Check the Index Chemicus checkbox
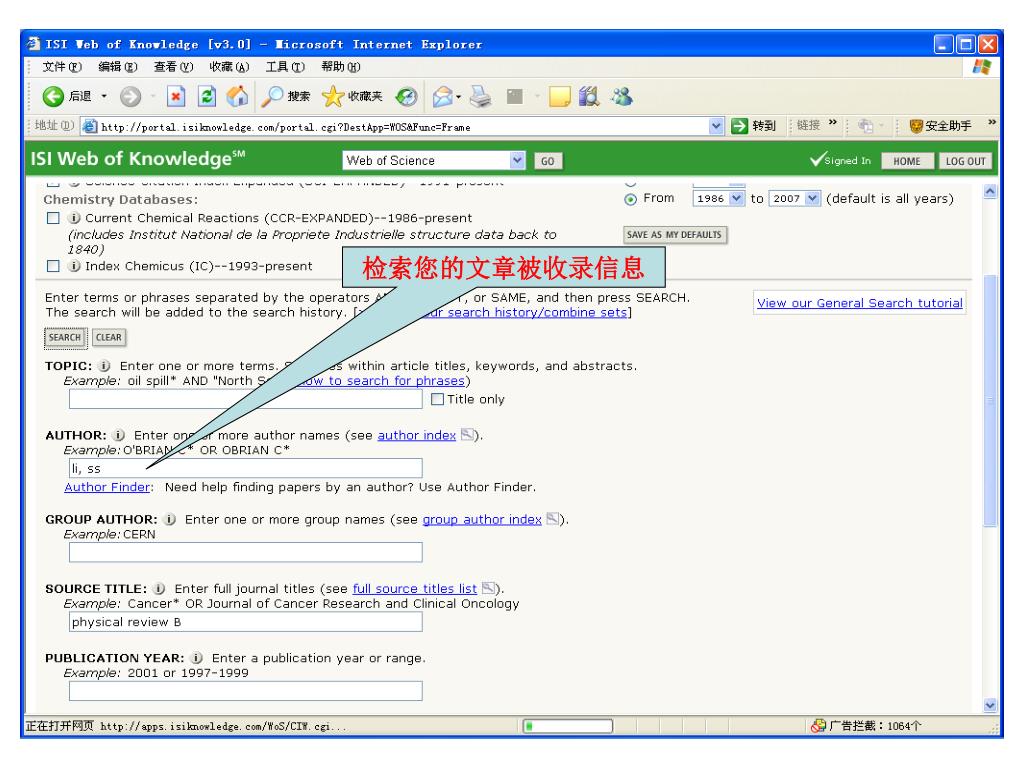The width and height of the screenshot is (1024, 768). pos(54,266)
